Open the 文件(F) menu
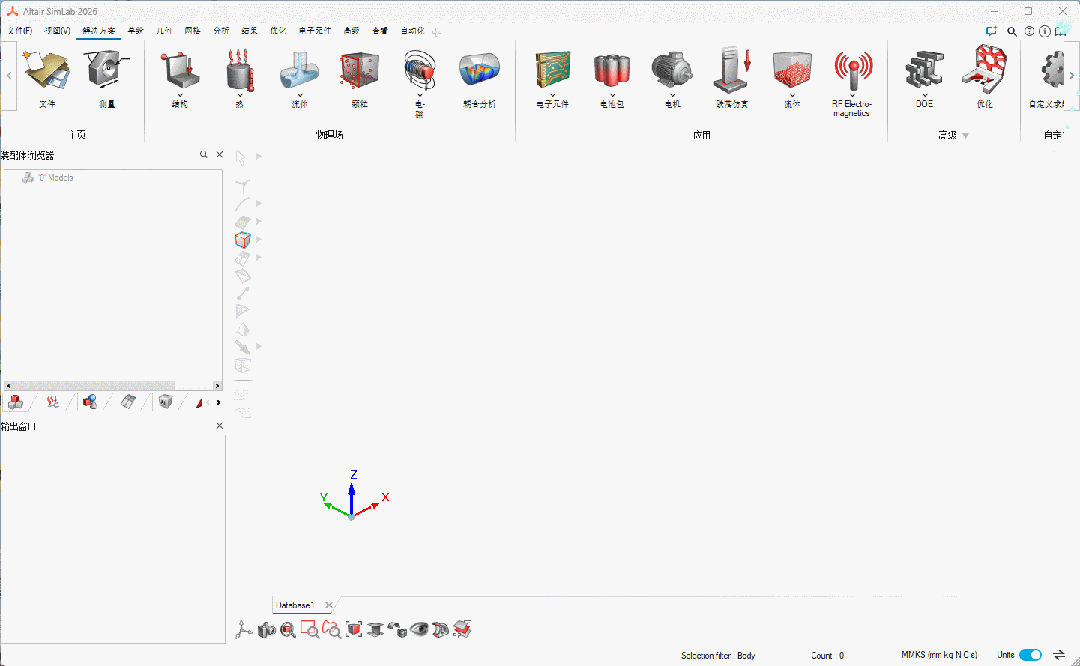The width and height of the screenshot is (1080, 666). 20,31
